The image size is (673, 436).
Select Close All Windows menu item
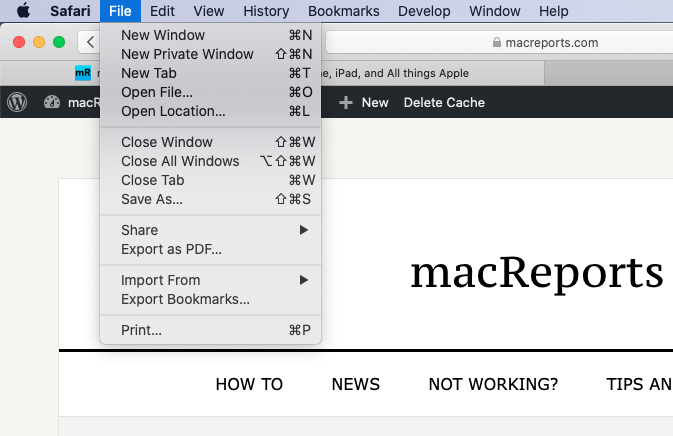[x=210, y=161]
